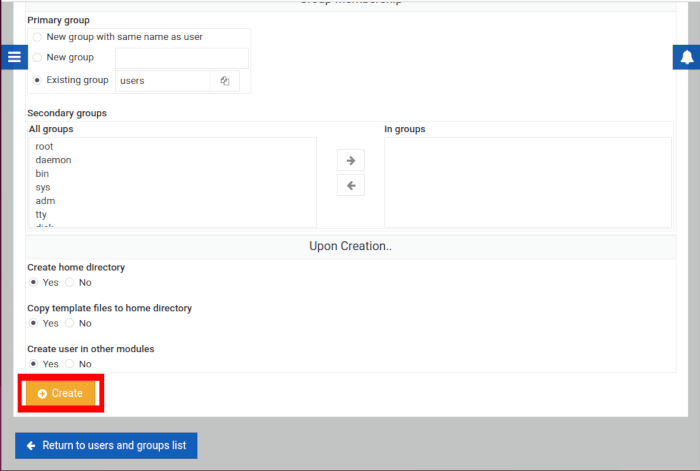The width and height of the screenshot is (700, 471).
Task: Select the New group radio option
Action: (x=38, y=57)
